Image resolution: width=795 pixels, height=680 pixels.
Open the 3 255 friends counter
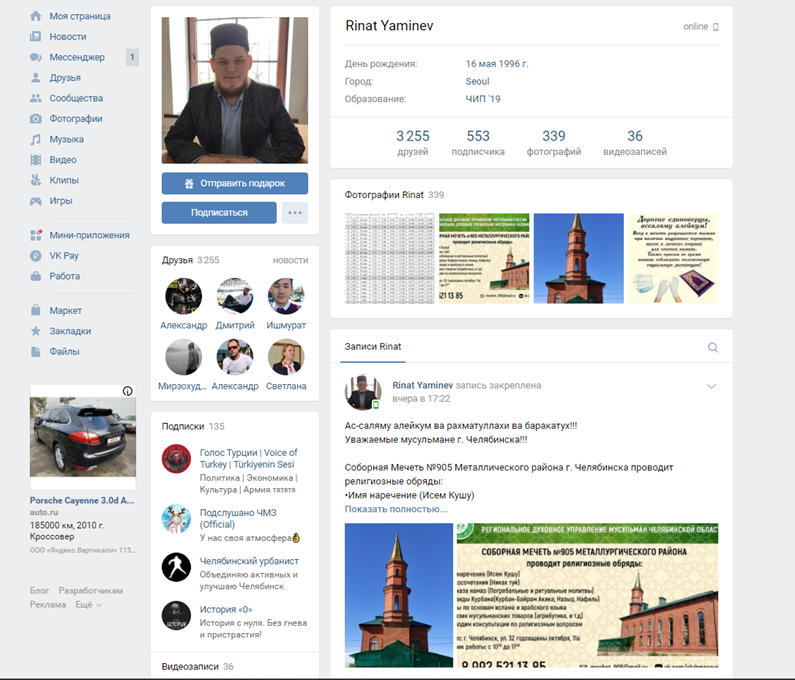(412, 143)
